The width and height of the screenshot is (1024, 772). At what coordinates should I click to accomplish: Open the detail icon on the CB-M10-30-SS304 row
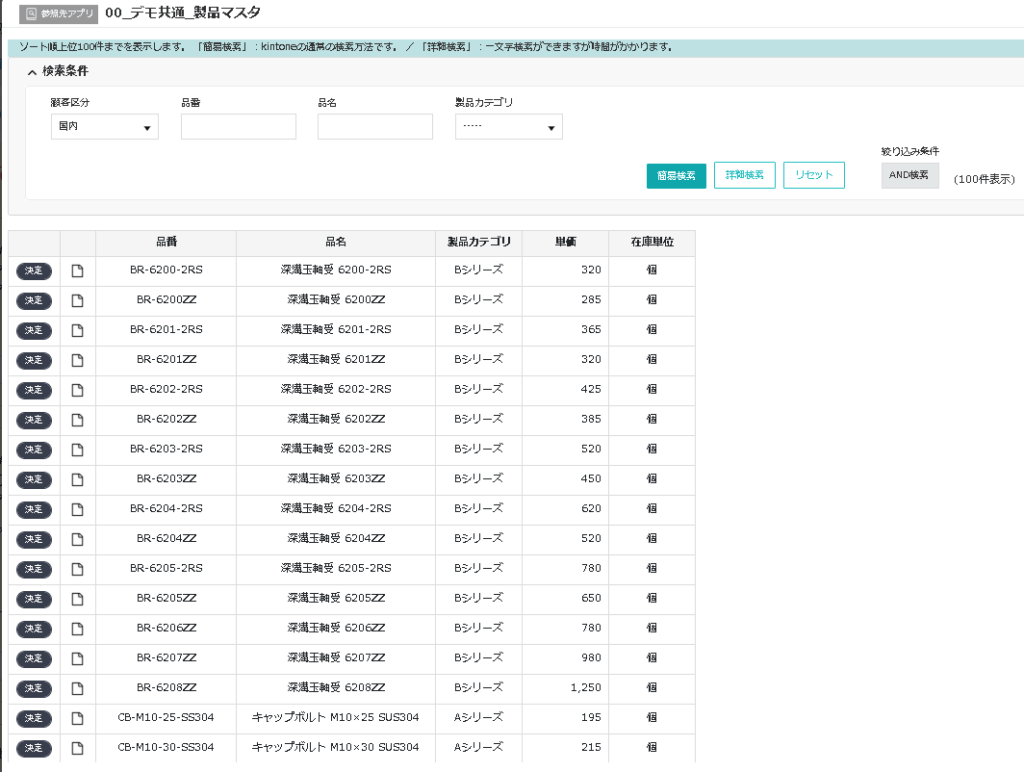[77, 747]
